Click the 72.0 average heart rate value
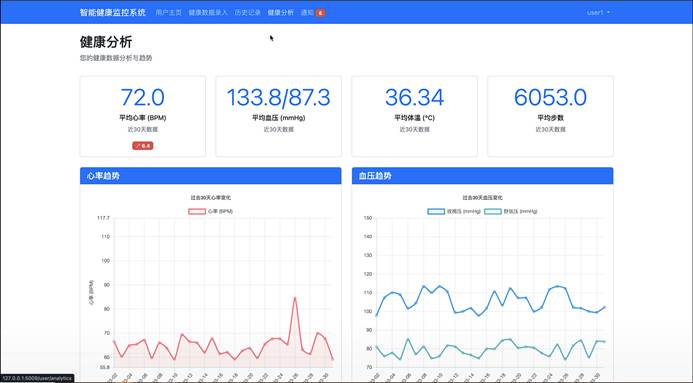 [143, 97]
